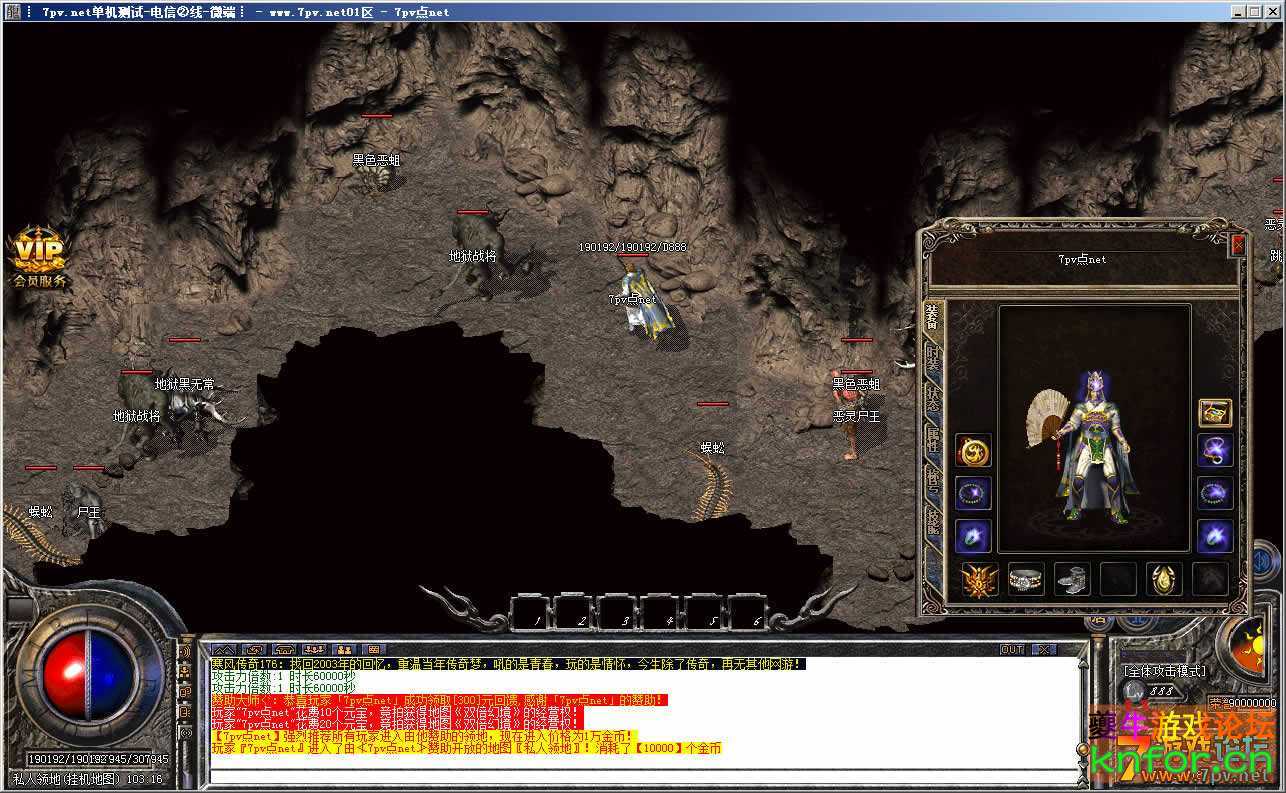Image resolution: width=1286 pixels, height=793 pixels.
Task: Click the game window title bar icon
Action: (11, 11)
